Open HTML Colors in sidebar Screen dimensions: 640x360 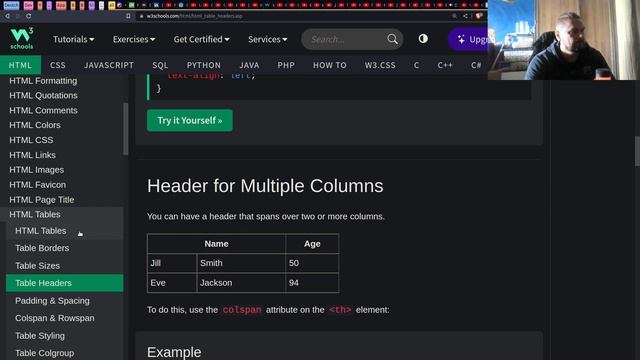tap(35, 125)
